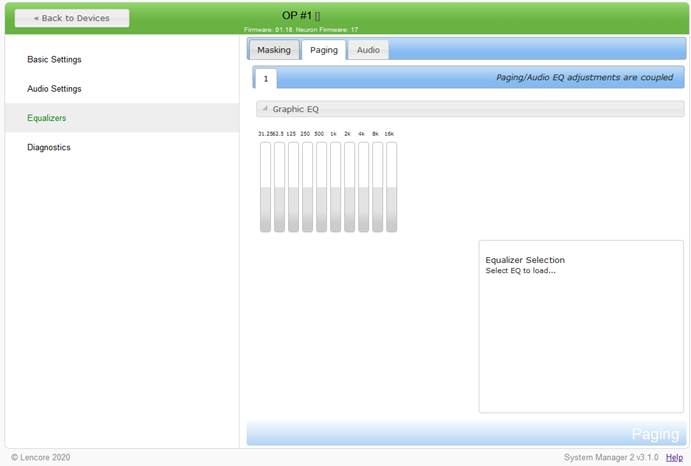Select channel tab 1
Viewport: 691px width, 466px height.
pyautogui.click(x=265, y=78)
